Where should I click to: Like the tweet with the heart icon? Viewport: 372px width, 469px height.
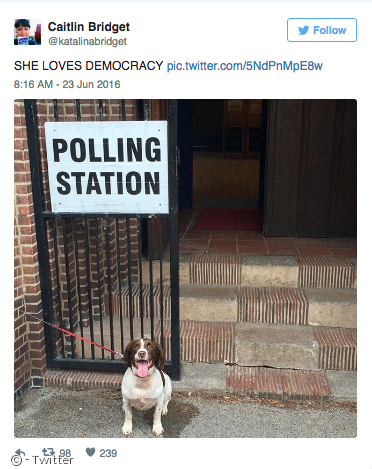pyautogui.click(x=90, y=452)
